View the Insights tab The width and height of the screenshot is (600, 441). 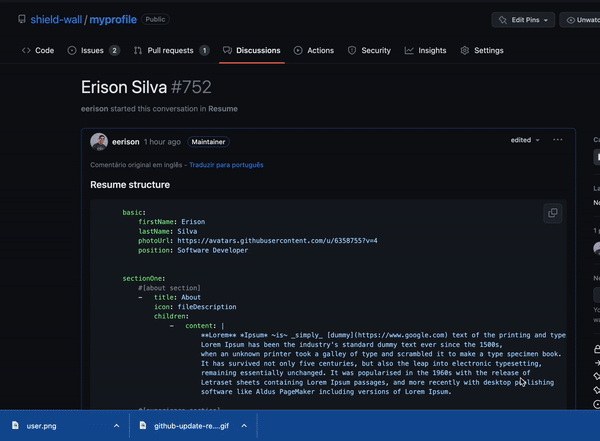(x=425, y=50)
